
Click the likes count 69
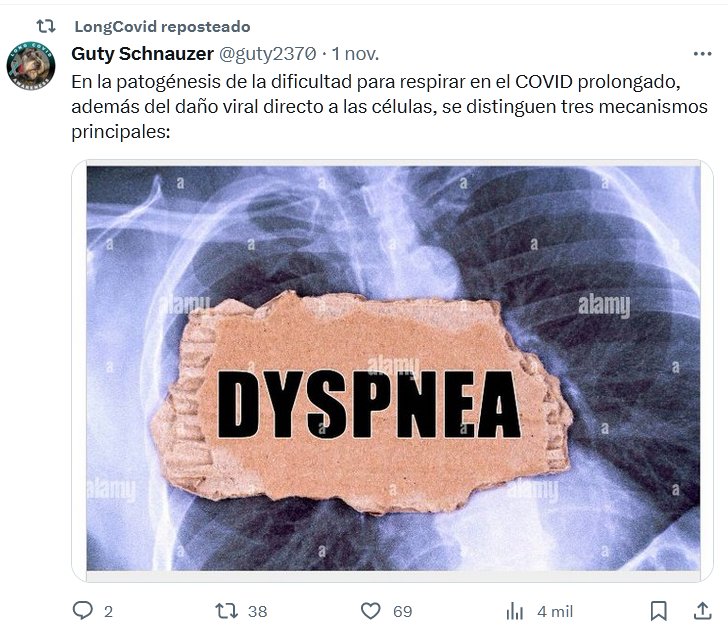click(403, 611)
